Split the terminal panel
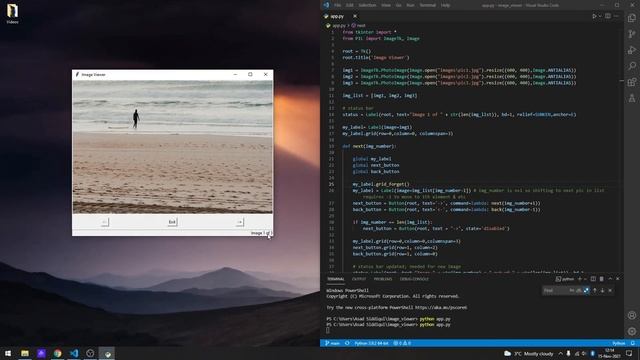Screen dimensions: 640x360 tap(593, 279)
